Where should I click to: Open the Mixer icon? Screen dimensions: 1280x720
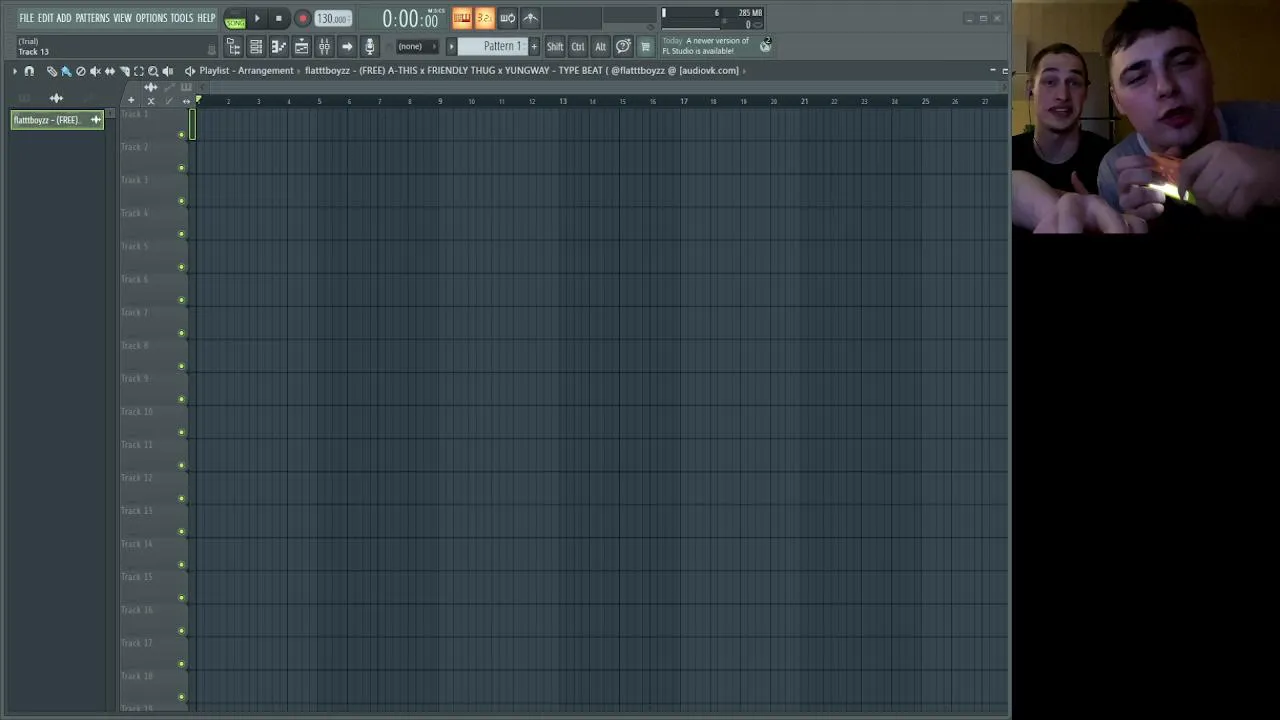[x=324, y=47]
